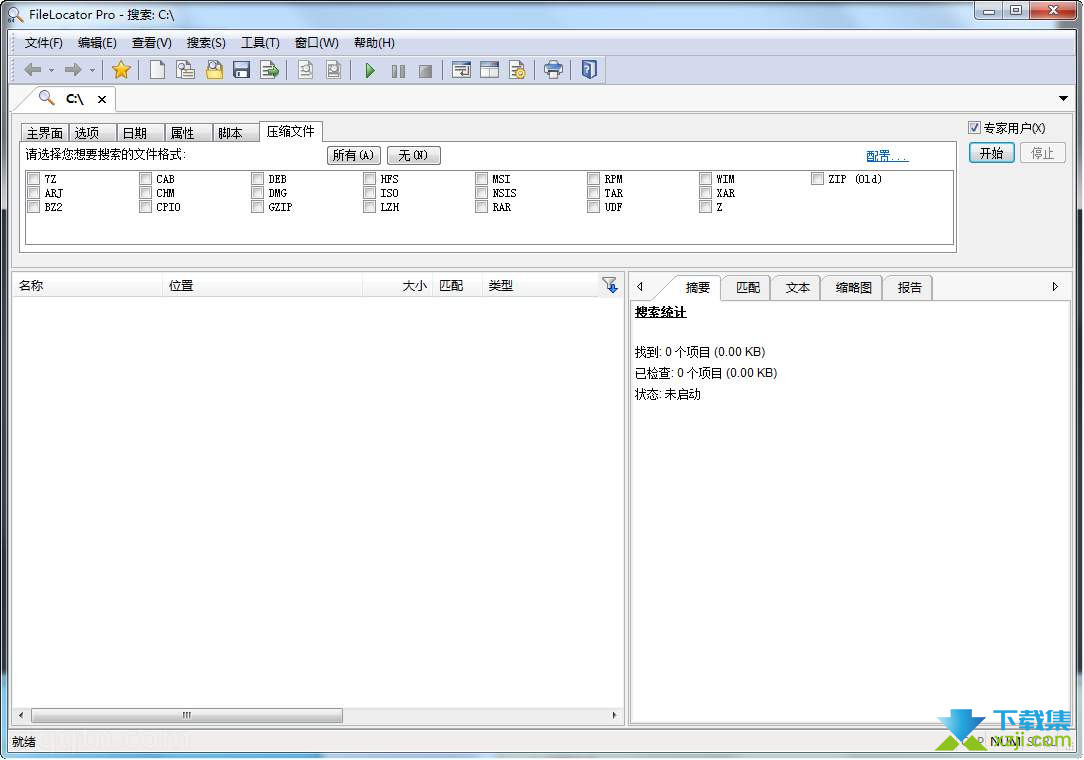Show the 缩略图 thumbnails tab
1084x760 pixels.
point(853,288)
